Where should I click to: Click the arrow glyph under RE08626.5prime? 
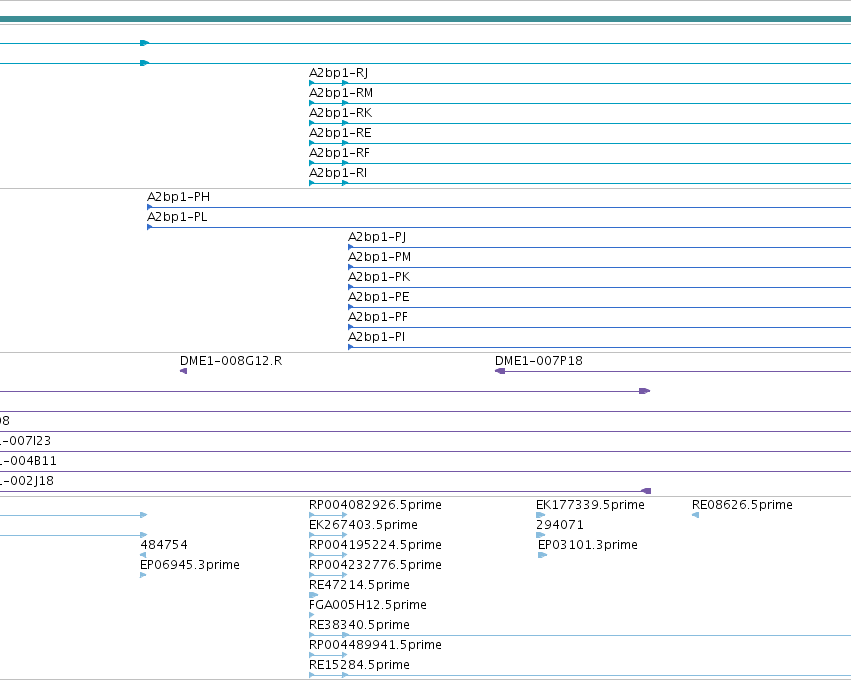[x=695, y=516]
